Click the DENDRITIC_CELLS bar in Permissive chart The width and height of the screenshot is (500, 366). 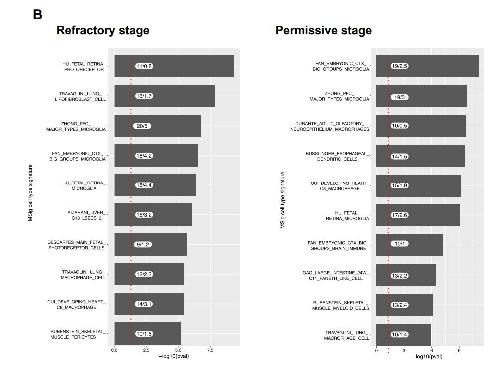(x=420, y=156)
